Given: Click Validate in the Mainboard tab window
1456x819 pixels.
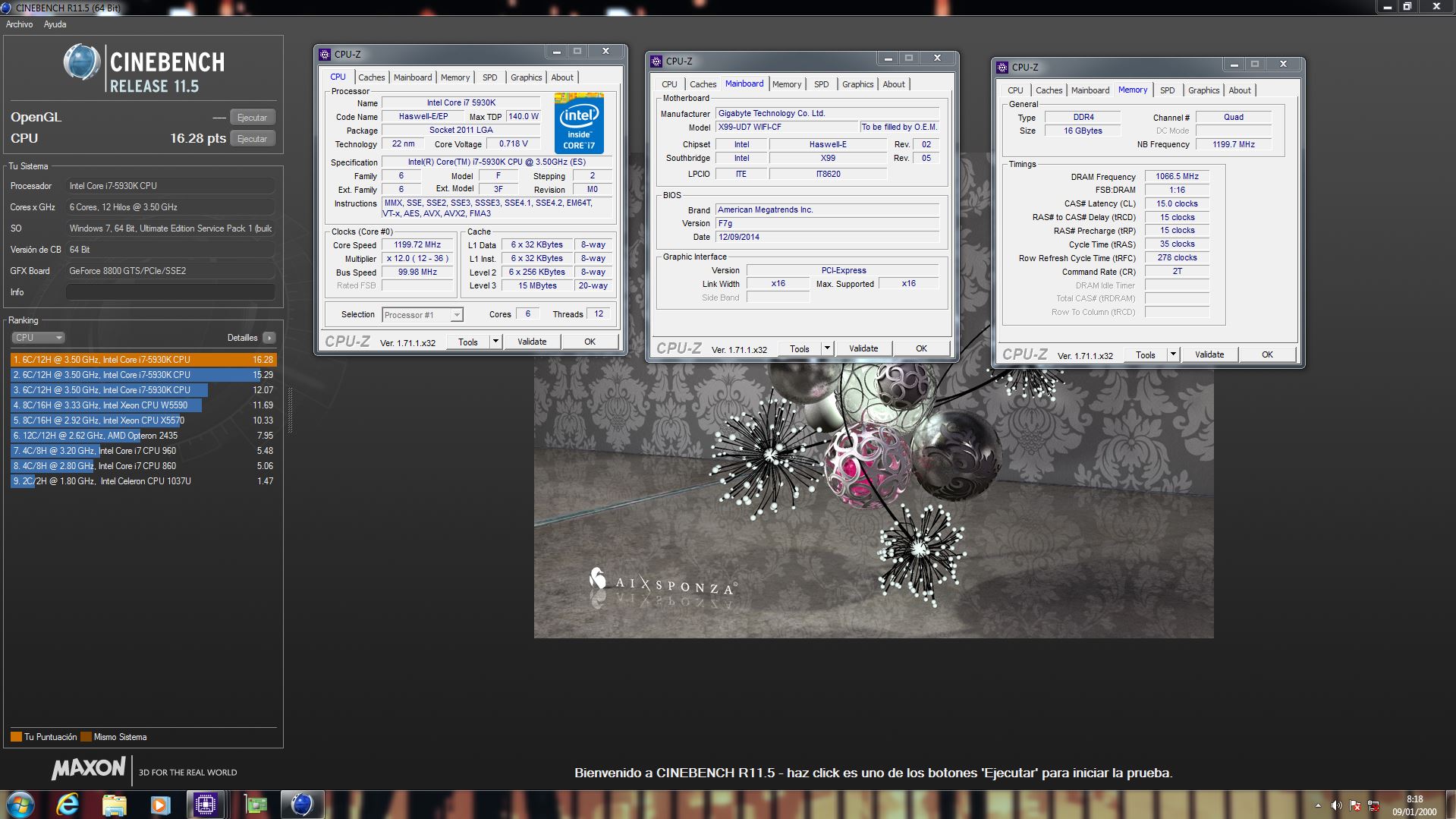Looking at the screenshot, I should click(863, 348).
